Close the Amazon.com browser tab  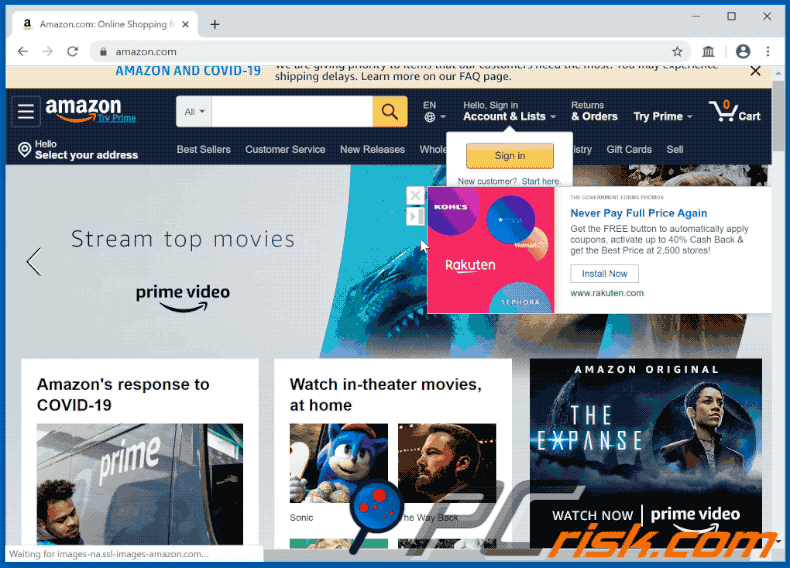click(185, 24)
